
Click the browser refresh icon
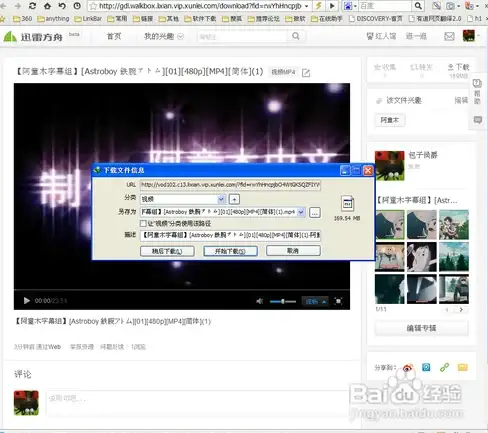pyautogui.click(x=32, y=6)
